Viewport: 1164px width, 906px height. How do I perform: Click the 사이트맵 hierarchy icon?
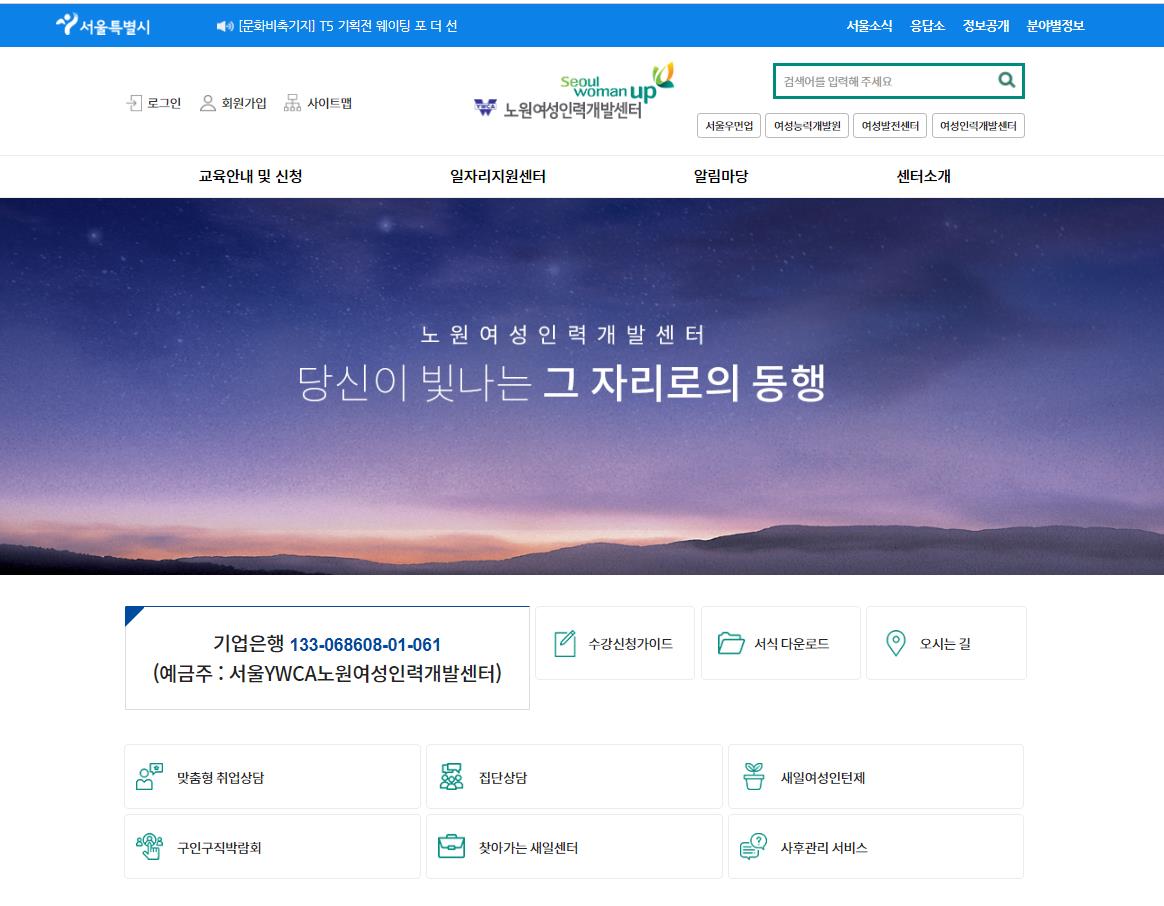pos(292,103)
